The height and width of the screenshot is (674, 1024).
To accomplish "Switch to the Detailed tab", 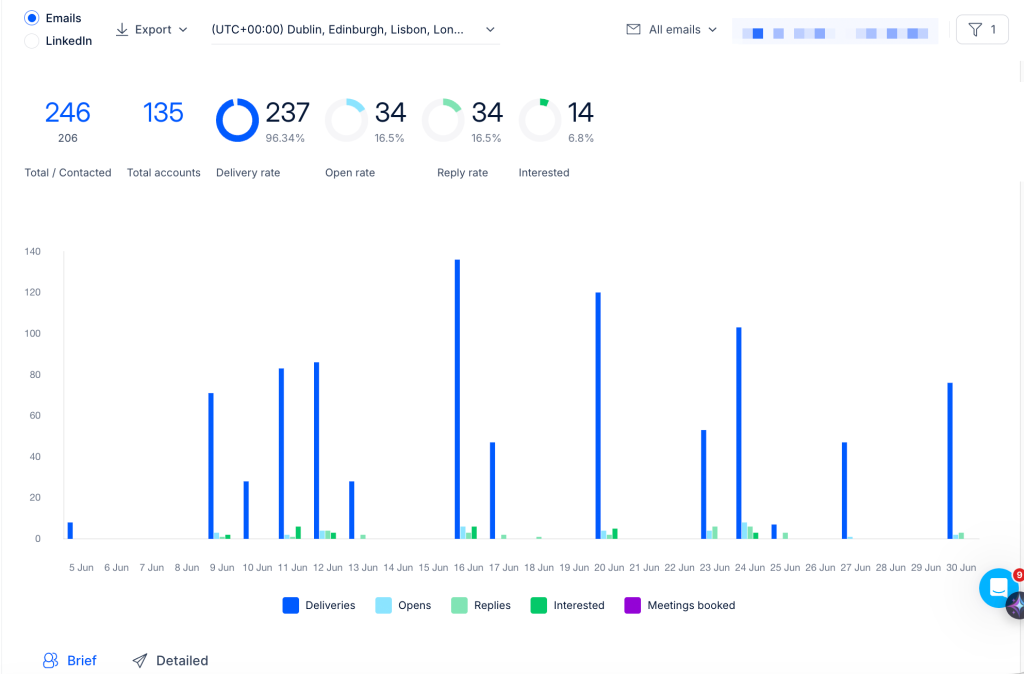I will (170, 660).
